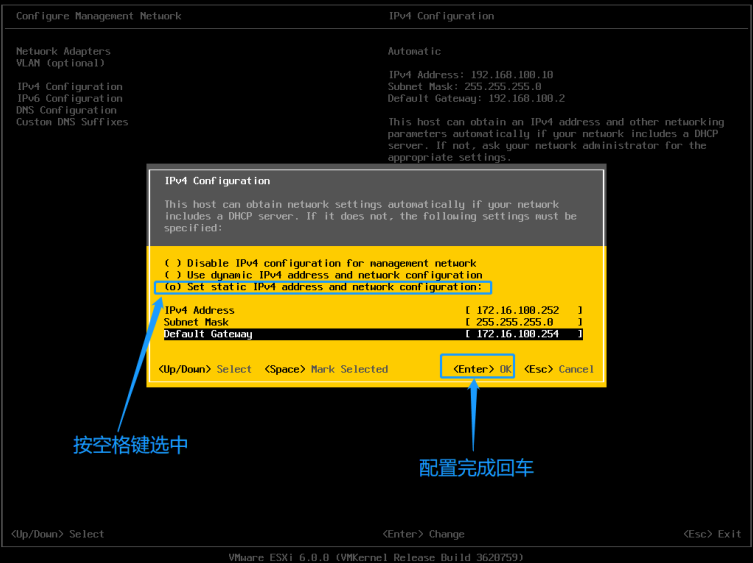Select Network Adapters menu entry
The width and height of the screenshot is (753, 563).
coord(63,51)
